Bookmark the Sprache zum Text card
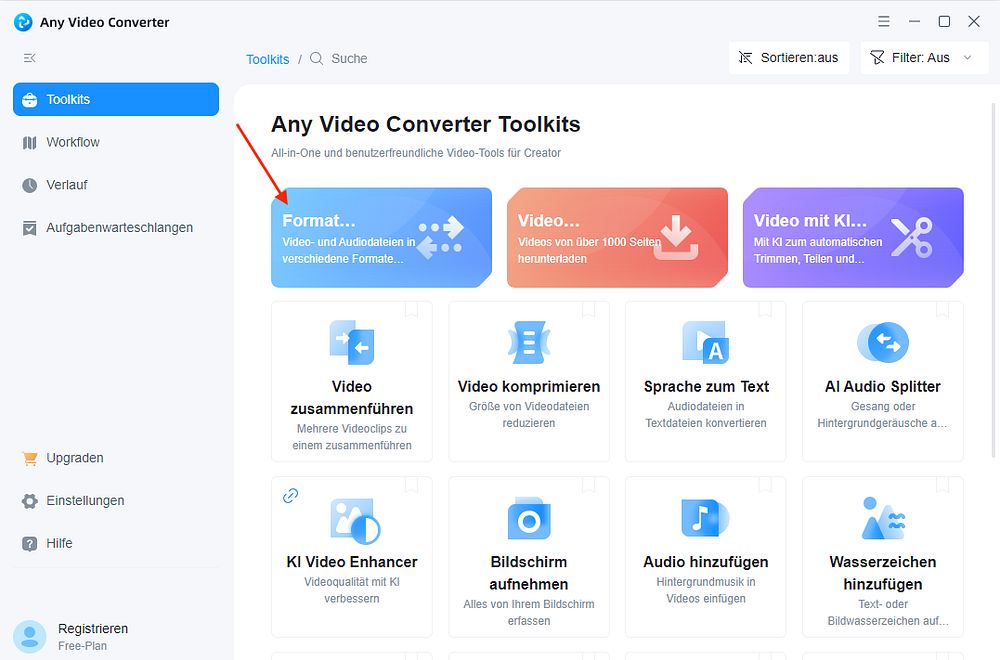This screenshot has width=1000, height=660. [765, 310]
